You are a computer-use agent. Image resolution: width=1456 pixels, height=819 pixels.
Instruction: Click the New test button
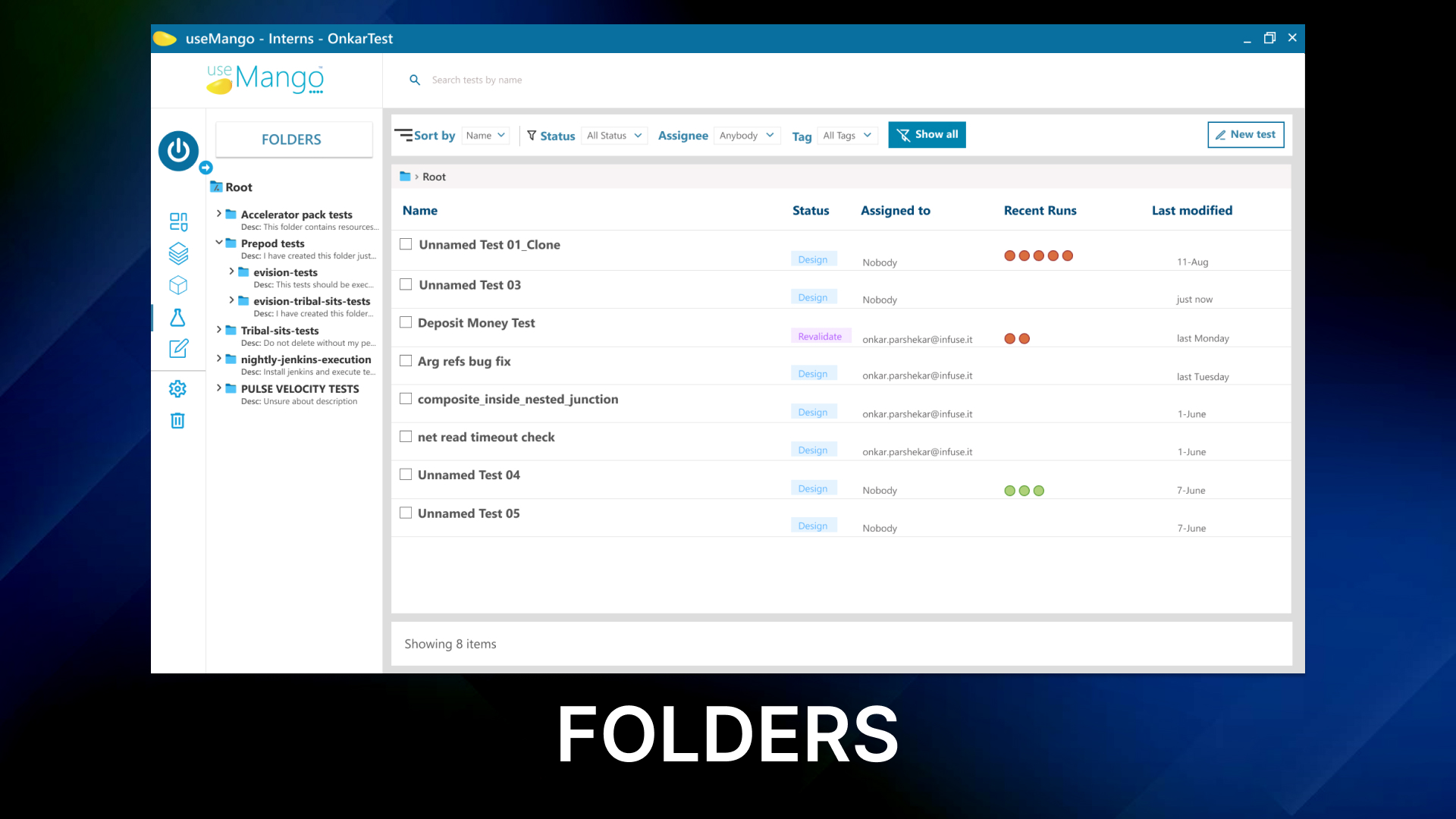pos(1245,134)
